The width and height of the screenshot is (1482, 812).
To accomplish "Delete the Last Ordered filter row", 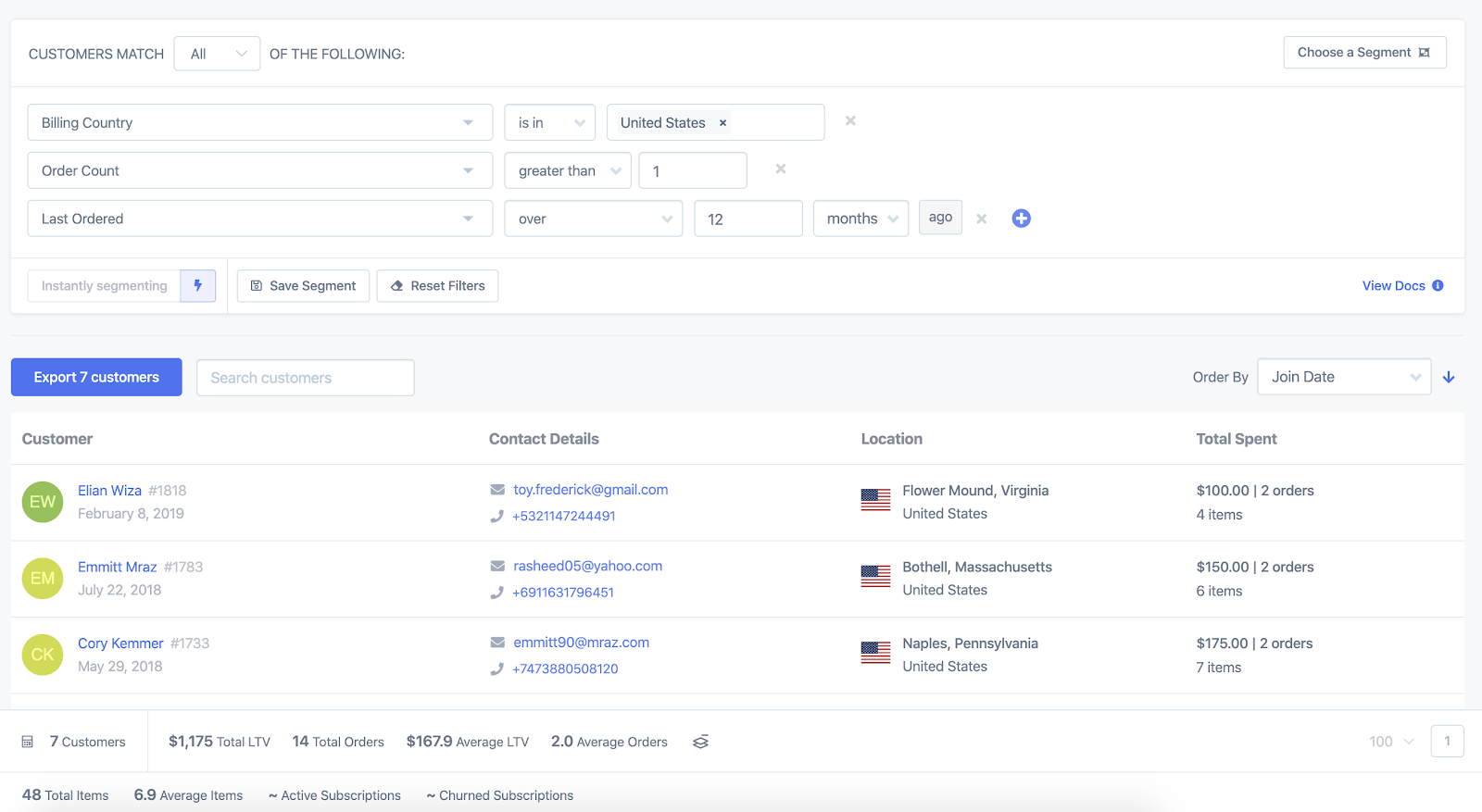I will tap(982, 219).
